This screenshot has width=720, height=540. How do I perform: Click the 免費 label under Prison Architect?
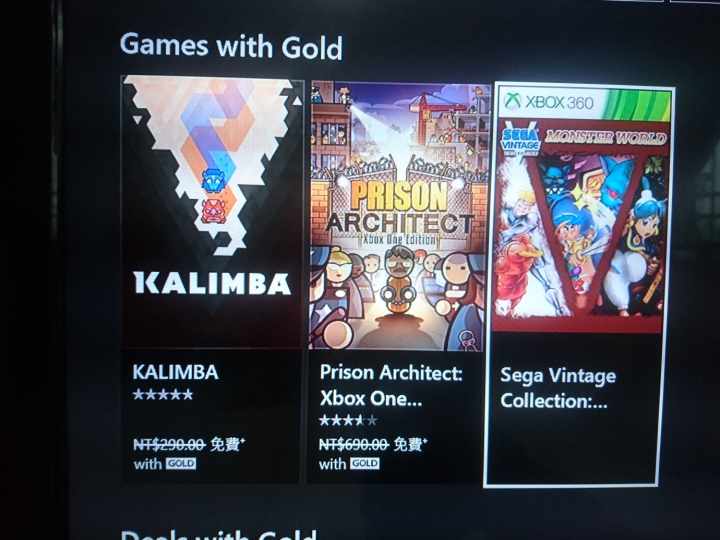tap(411, 444)
